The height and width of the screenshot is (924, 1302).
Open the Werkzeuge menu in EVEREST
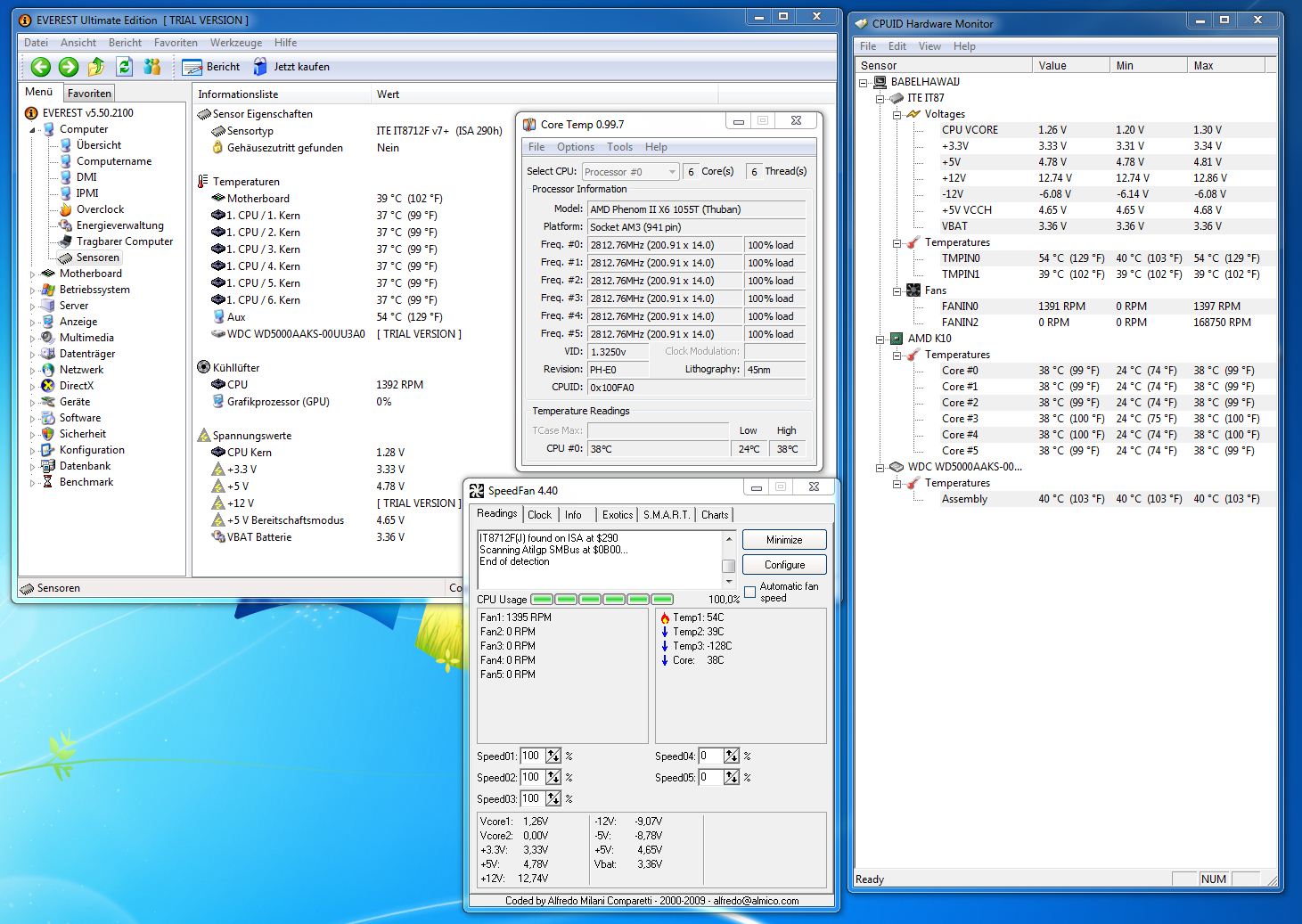[236, 43]
